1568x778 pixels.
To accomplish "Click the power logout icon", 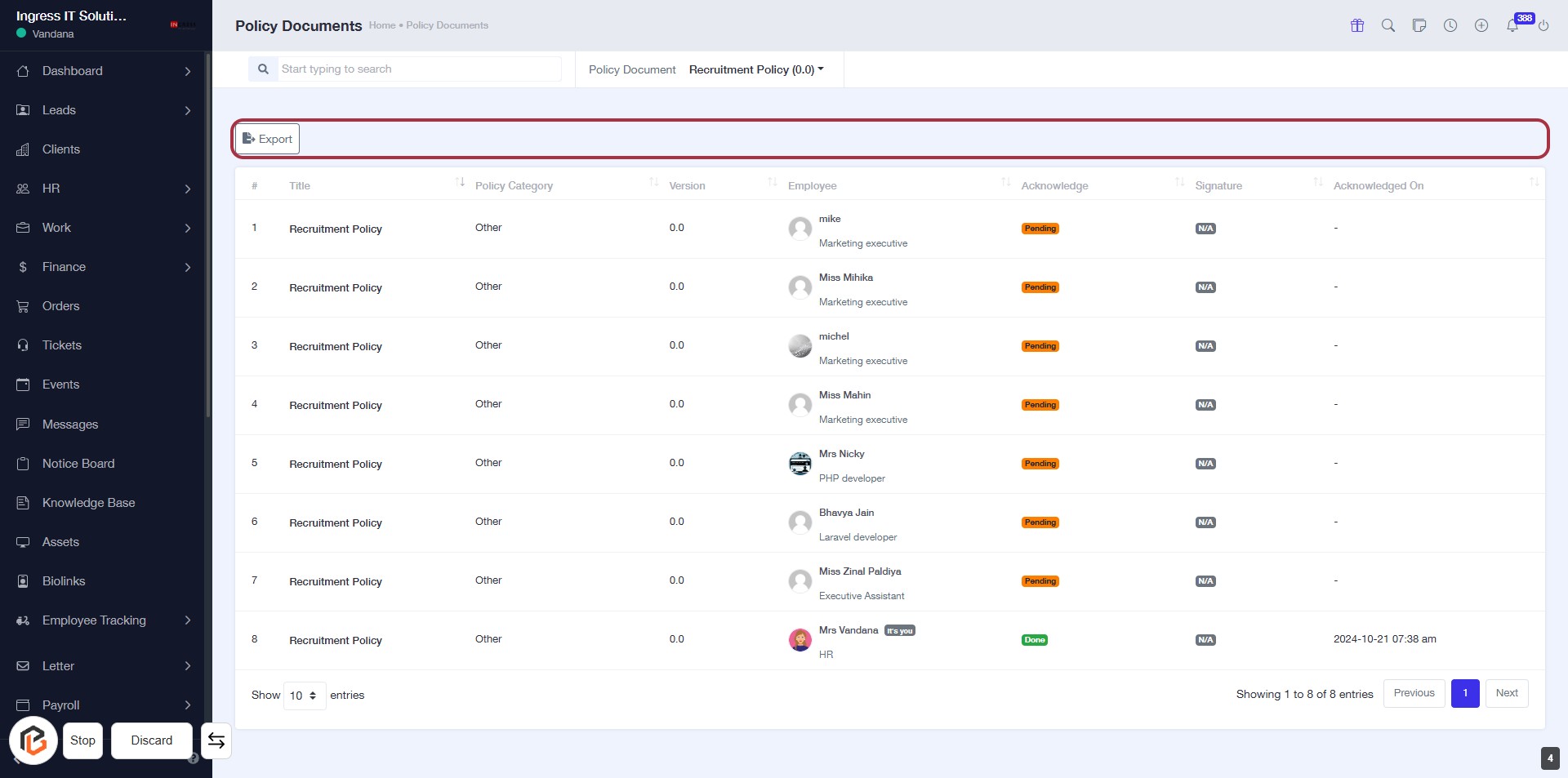I will click(x=1543, y=25).
